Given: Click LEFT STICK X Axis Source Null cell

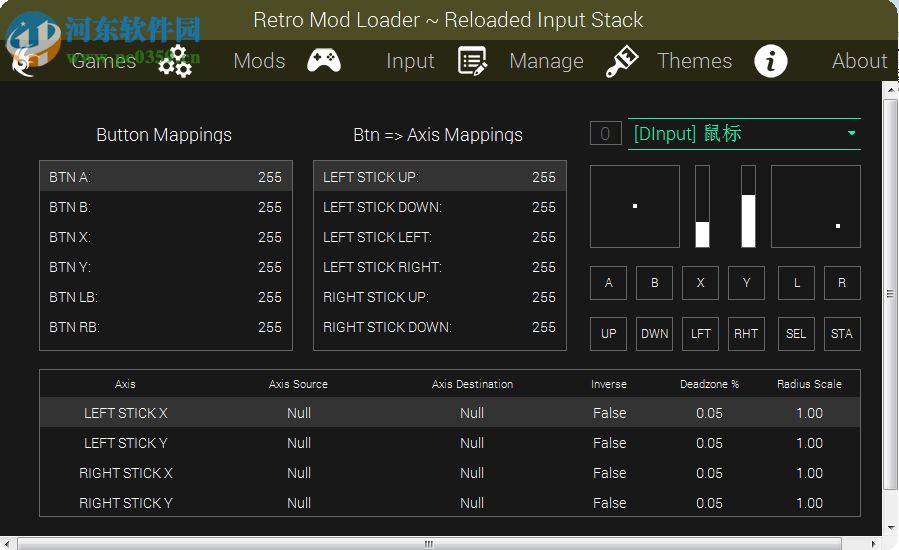Looking at the screenshot, I should 299,413.
